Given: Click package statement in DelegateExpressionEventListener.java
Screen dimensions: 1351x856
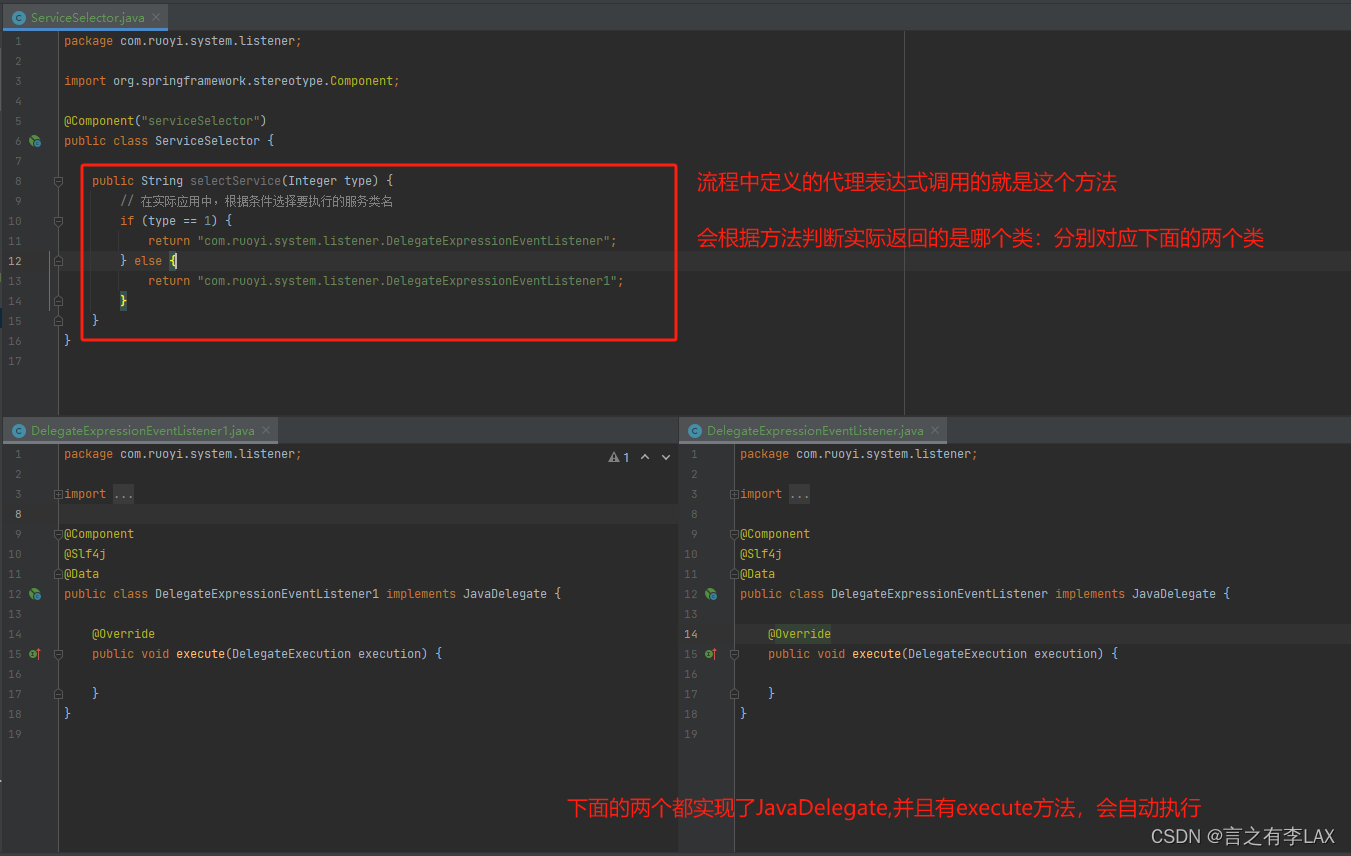Looking at the screenshot, I should [x=858, y=454].
